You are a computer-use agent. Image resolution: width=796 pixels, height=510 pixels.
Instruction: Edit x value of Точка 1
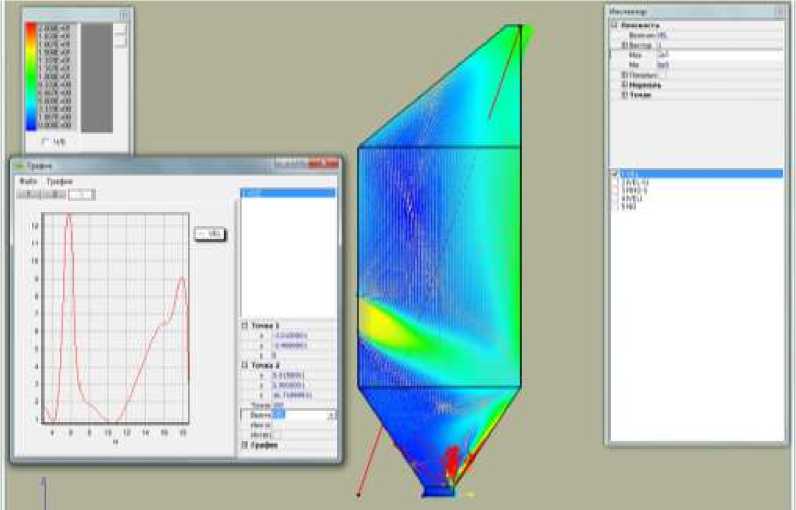304,335
